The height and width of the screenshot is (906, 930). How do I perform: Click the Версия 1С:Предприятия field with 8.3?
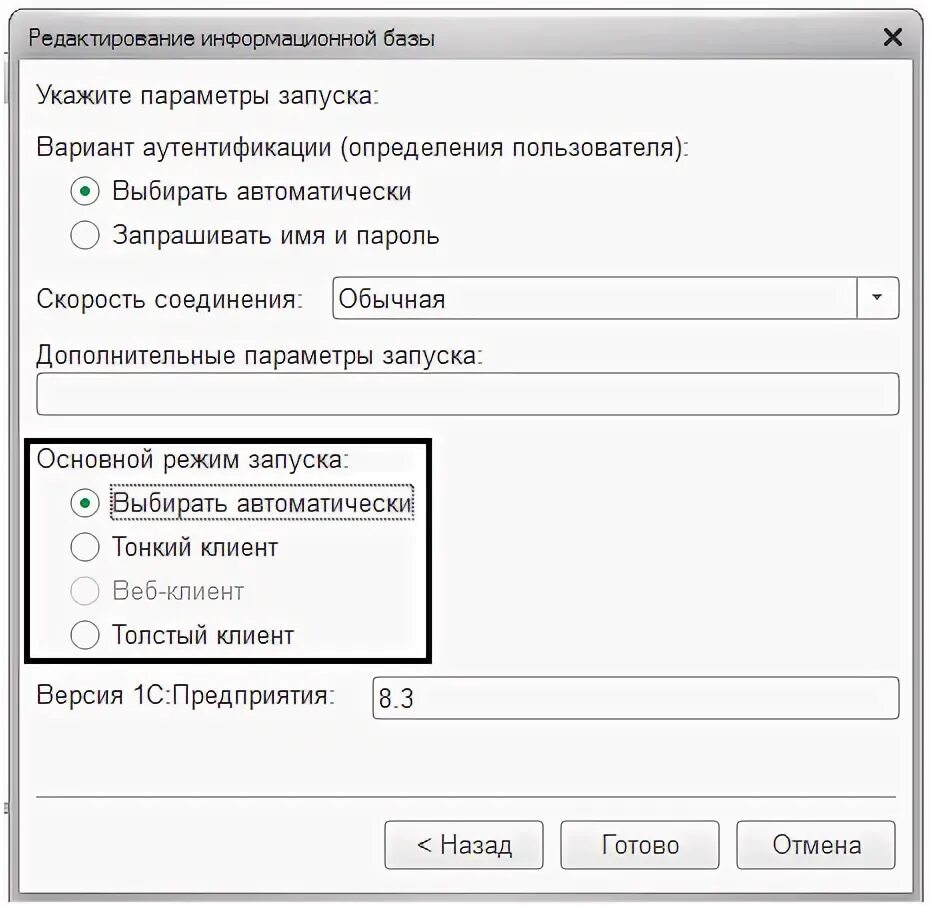636,698
